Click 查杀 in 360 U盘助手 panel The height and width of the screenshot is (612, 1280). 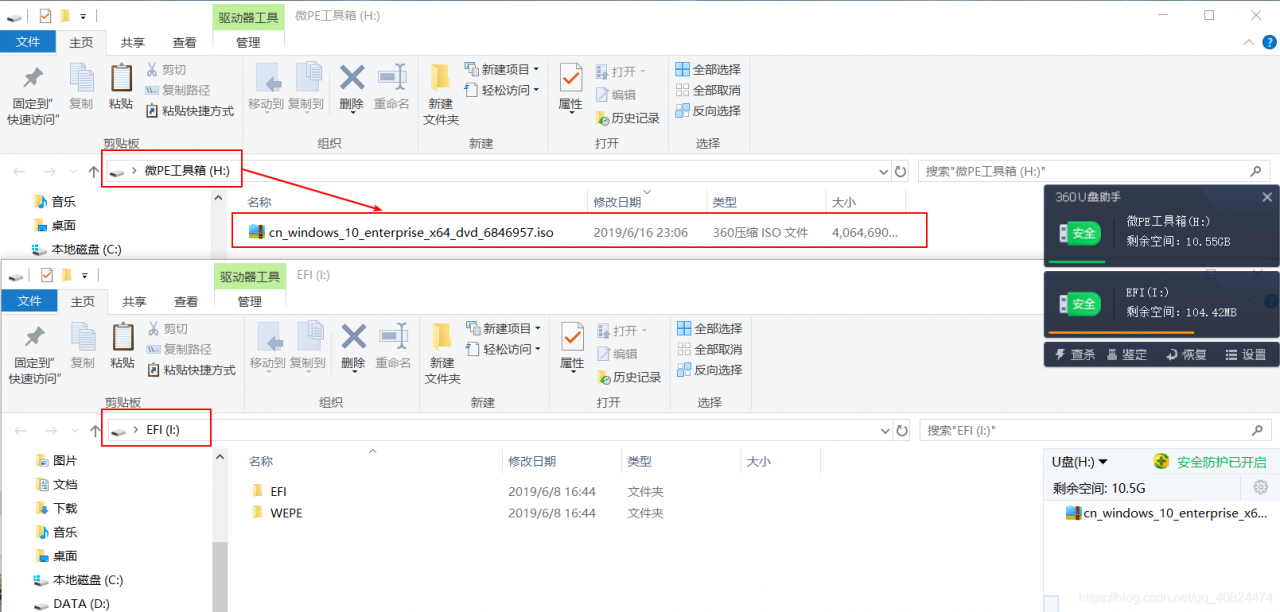coord(1075,354)
